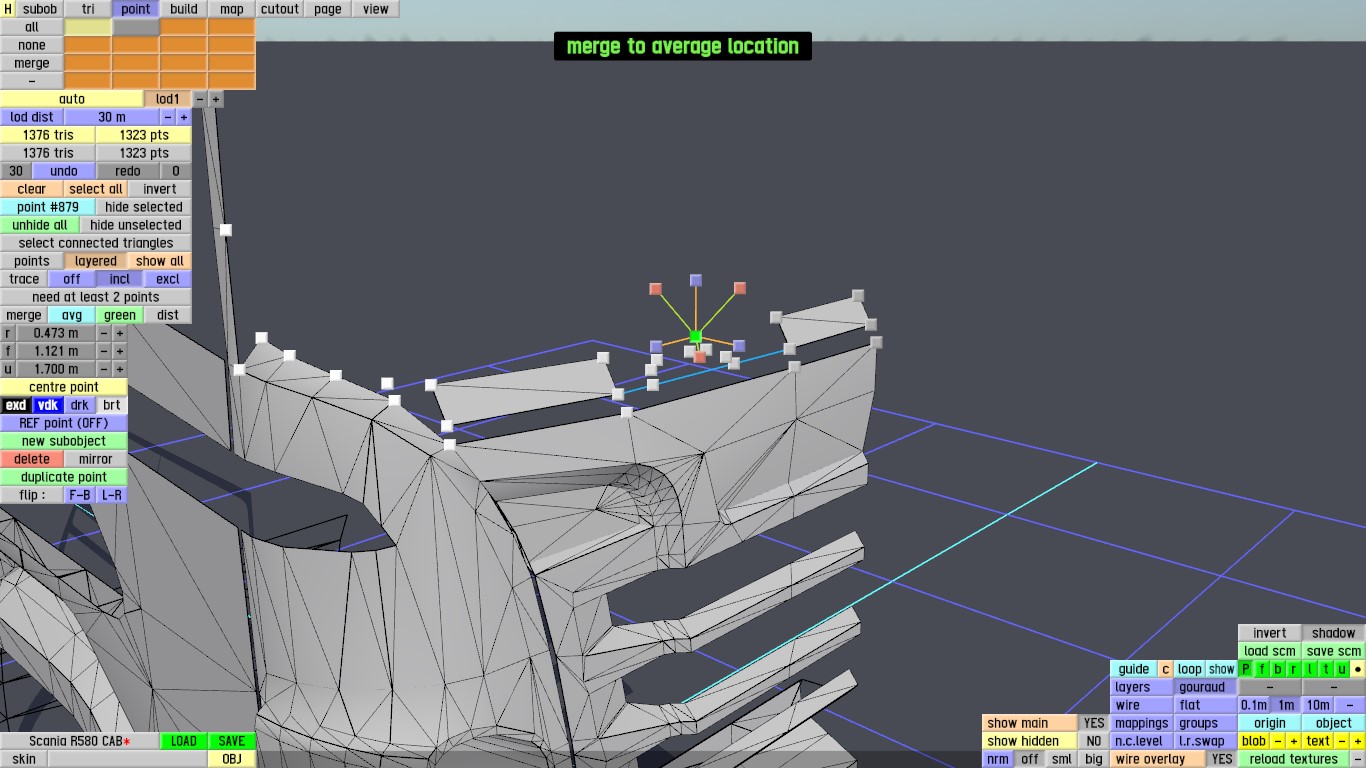This screenshot has width=1366, height=768.
Task: Click the blue top handle of the gizmo
Action: (696, 280)
